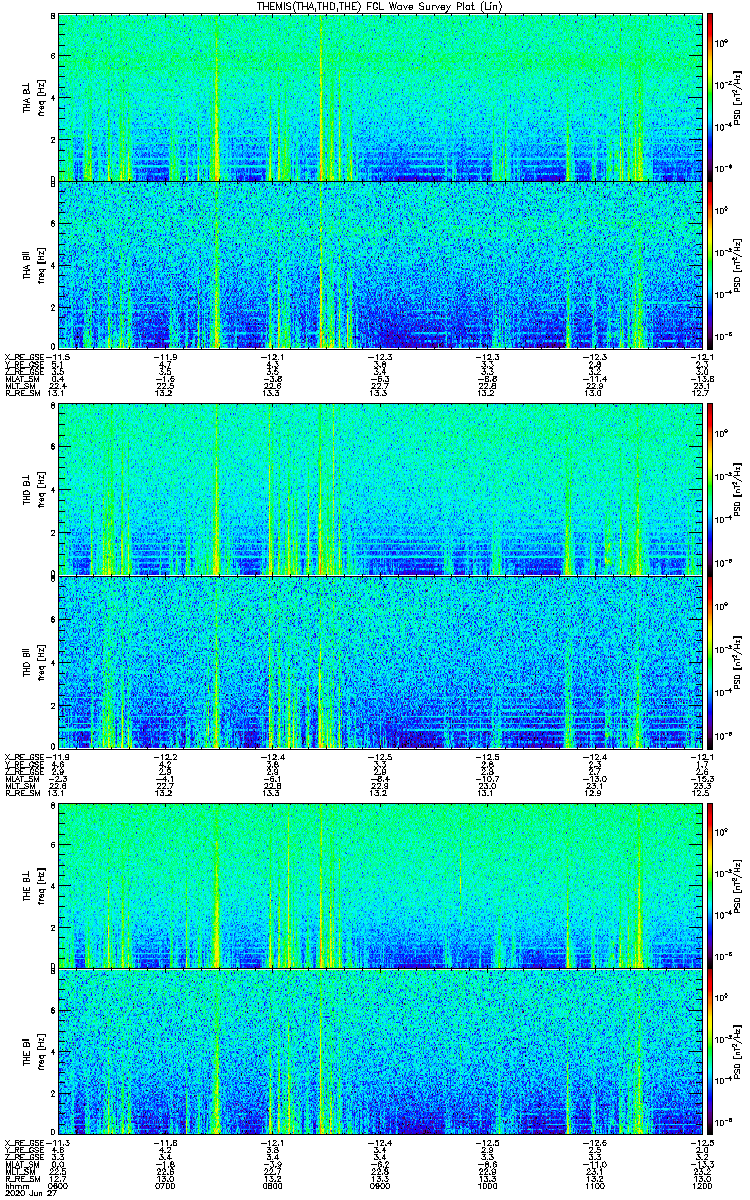Click the color bar beside THD B-parallel panel
This screenshot has height=1200, width=750.
tap(711, 662)
